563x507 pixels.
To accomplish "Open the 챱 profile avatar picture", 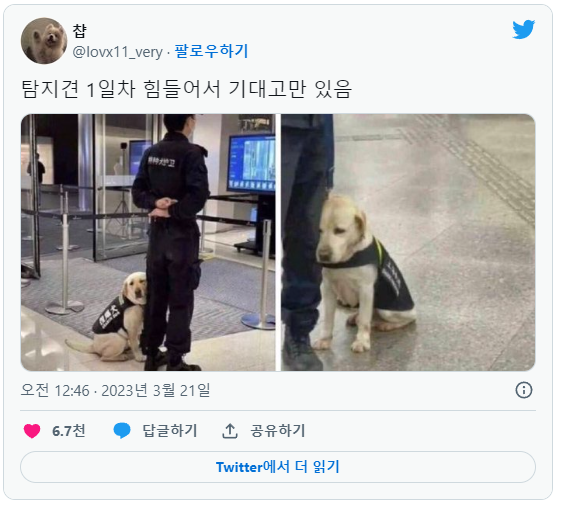I will [44, 41].
